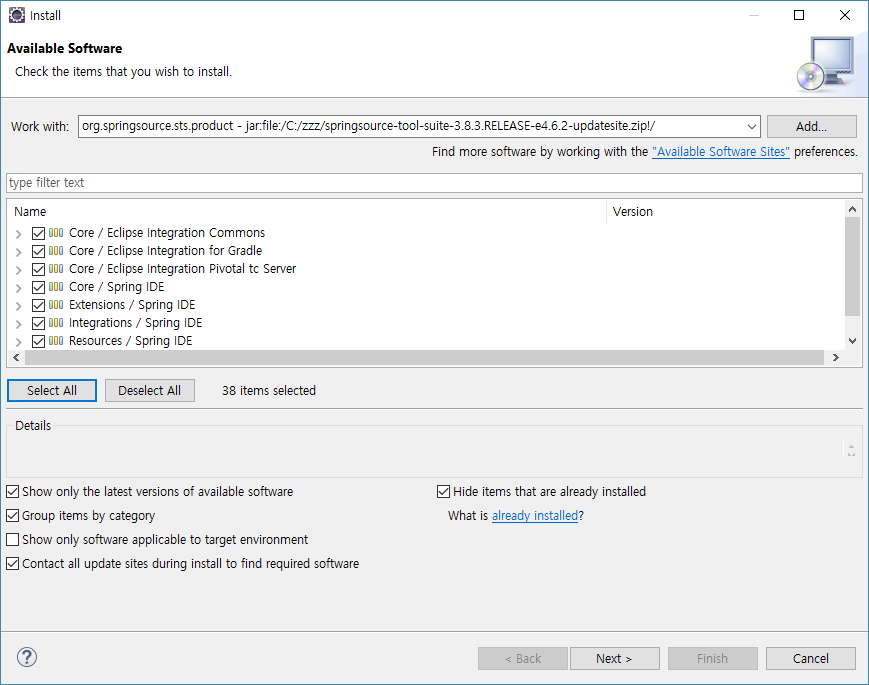
Task: Click the Cancel button
Action: point(811,658)
